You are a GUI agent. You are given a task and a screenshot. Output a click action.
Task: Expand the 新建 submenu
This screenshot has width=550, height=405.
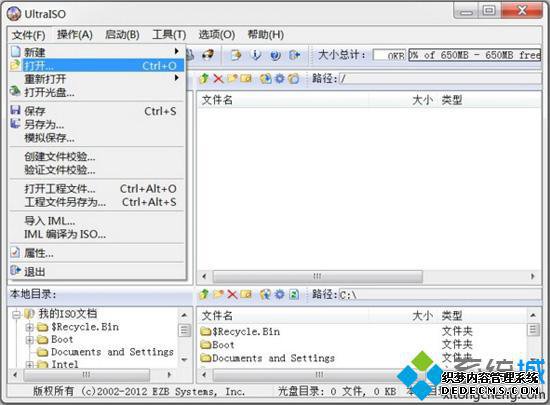point(96,52)
